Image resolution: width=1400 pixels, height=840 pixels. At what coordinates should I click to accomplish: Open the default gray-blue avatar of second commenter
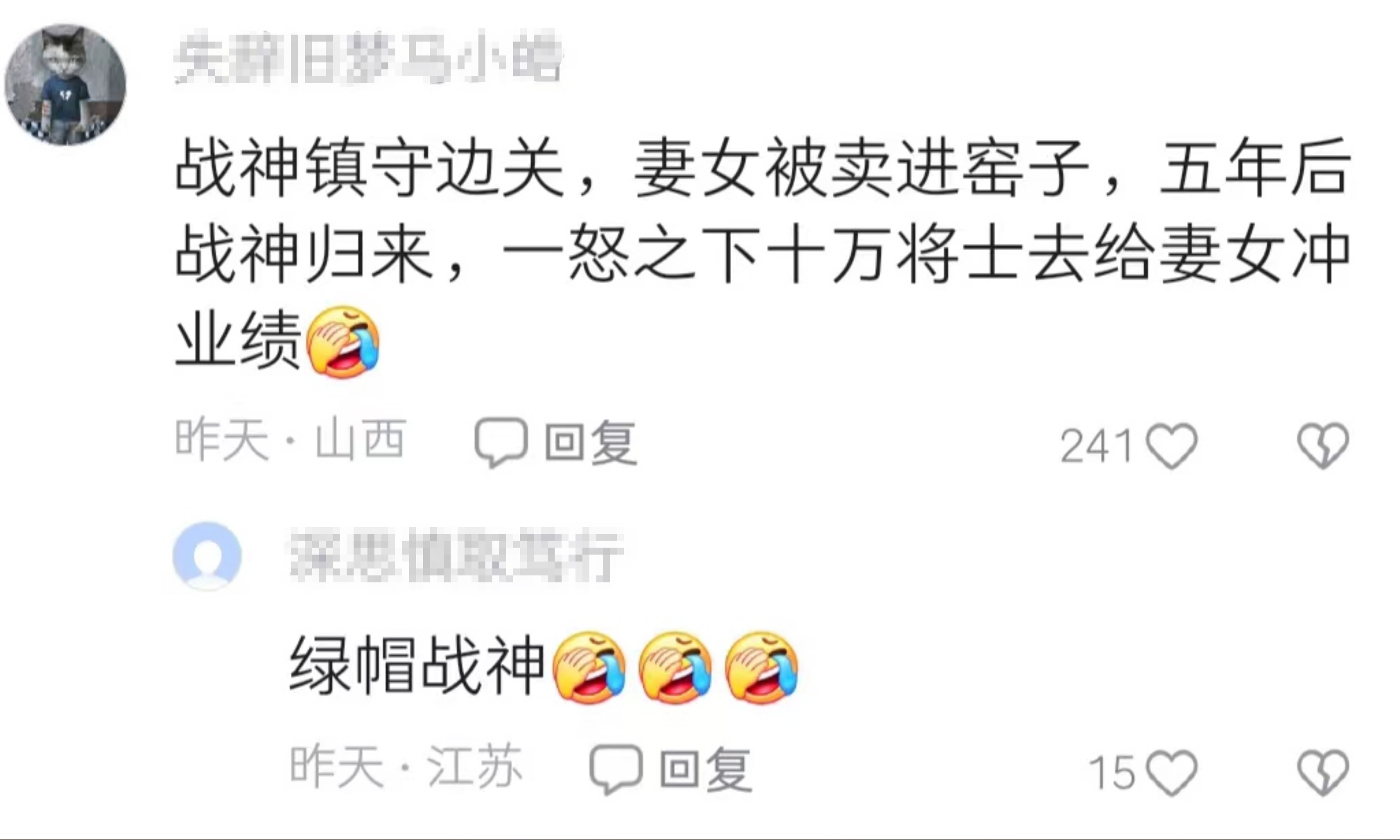(207, 556)
